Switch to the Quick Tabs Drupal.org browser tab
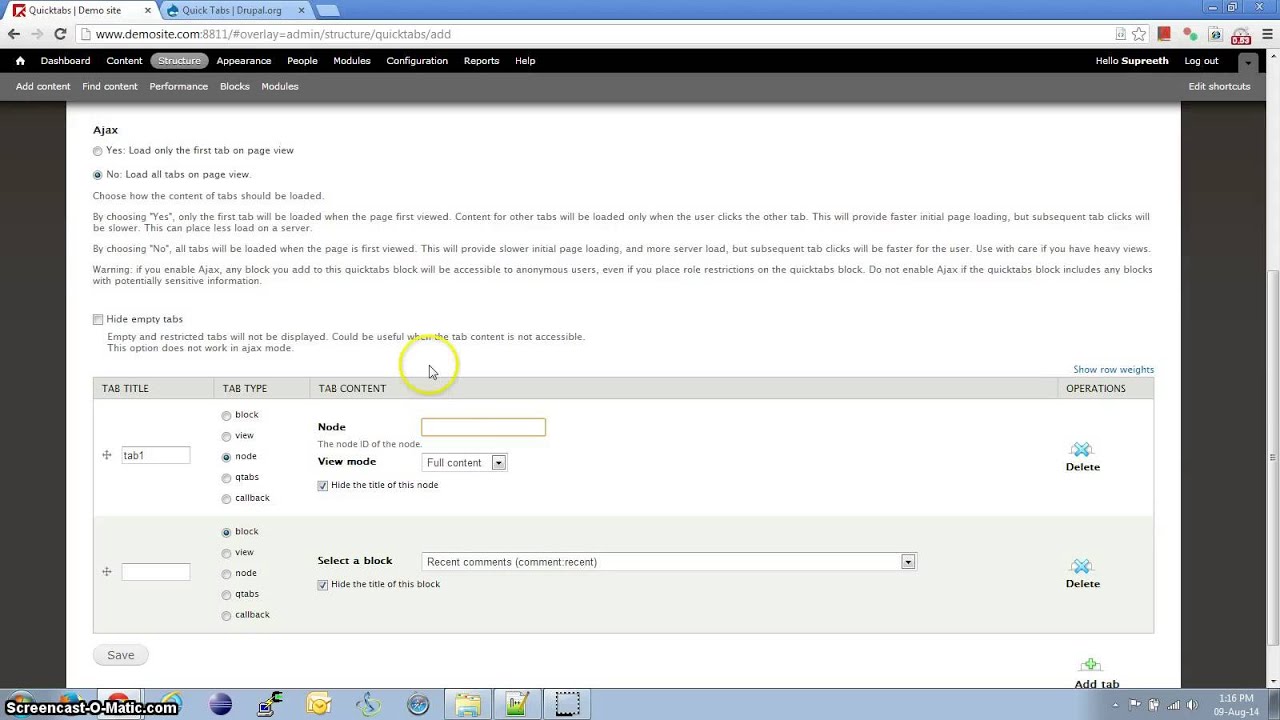1280x720 pixels. coord(238,11)
